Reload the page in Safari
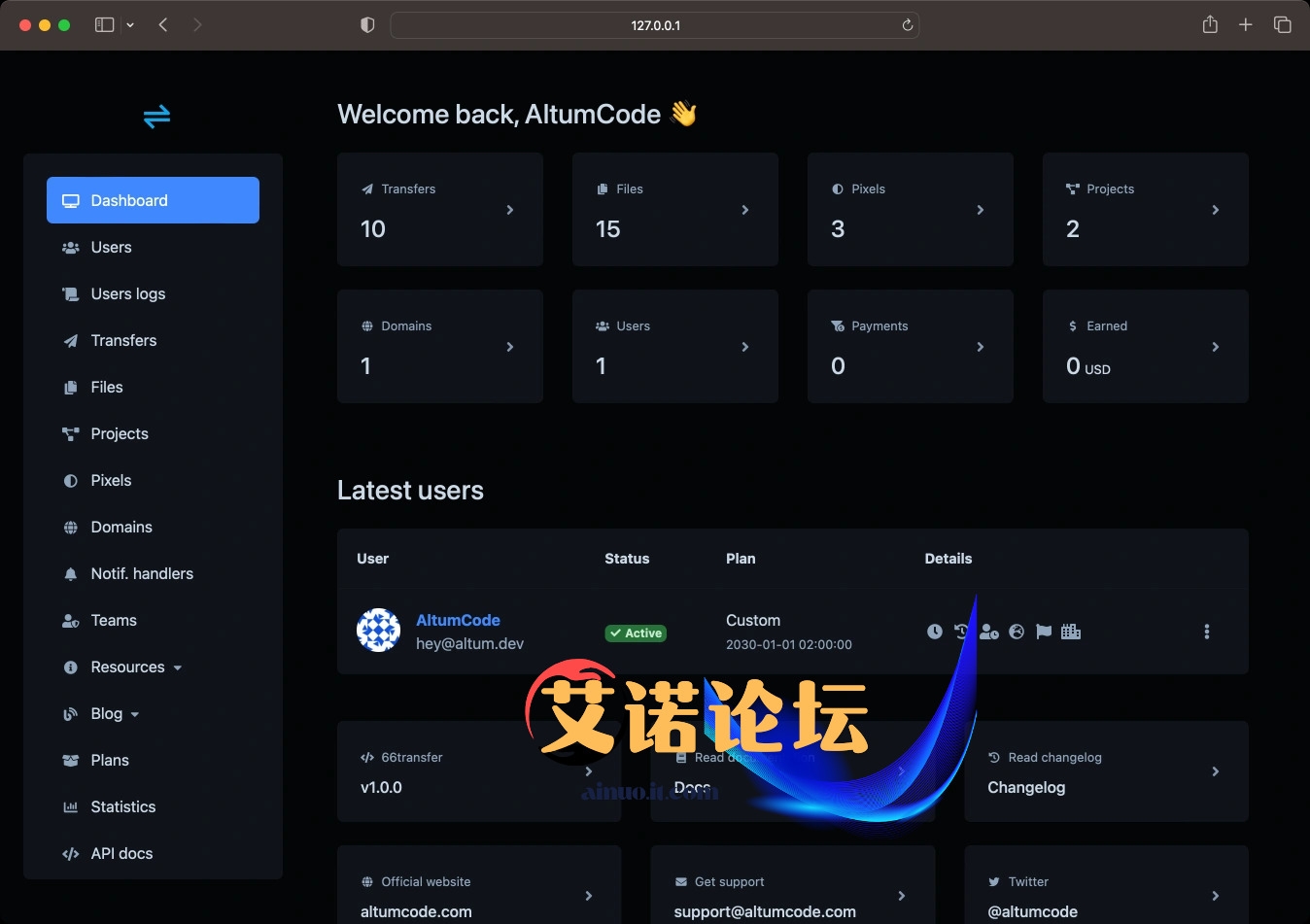This screenshot has height=924, width=1310. (908, 25)
